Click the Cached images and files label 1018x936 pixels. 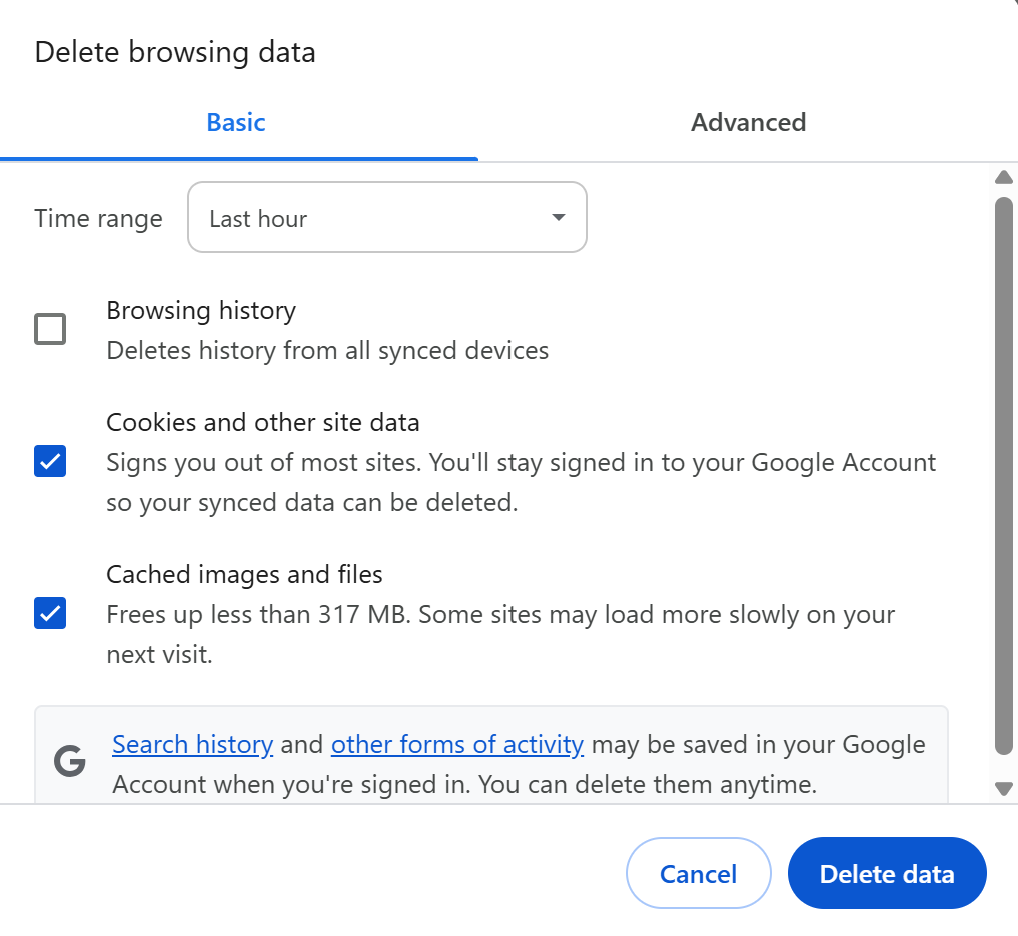[x=244, y=575]
